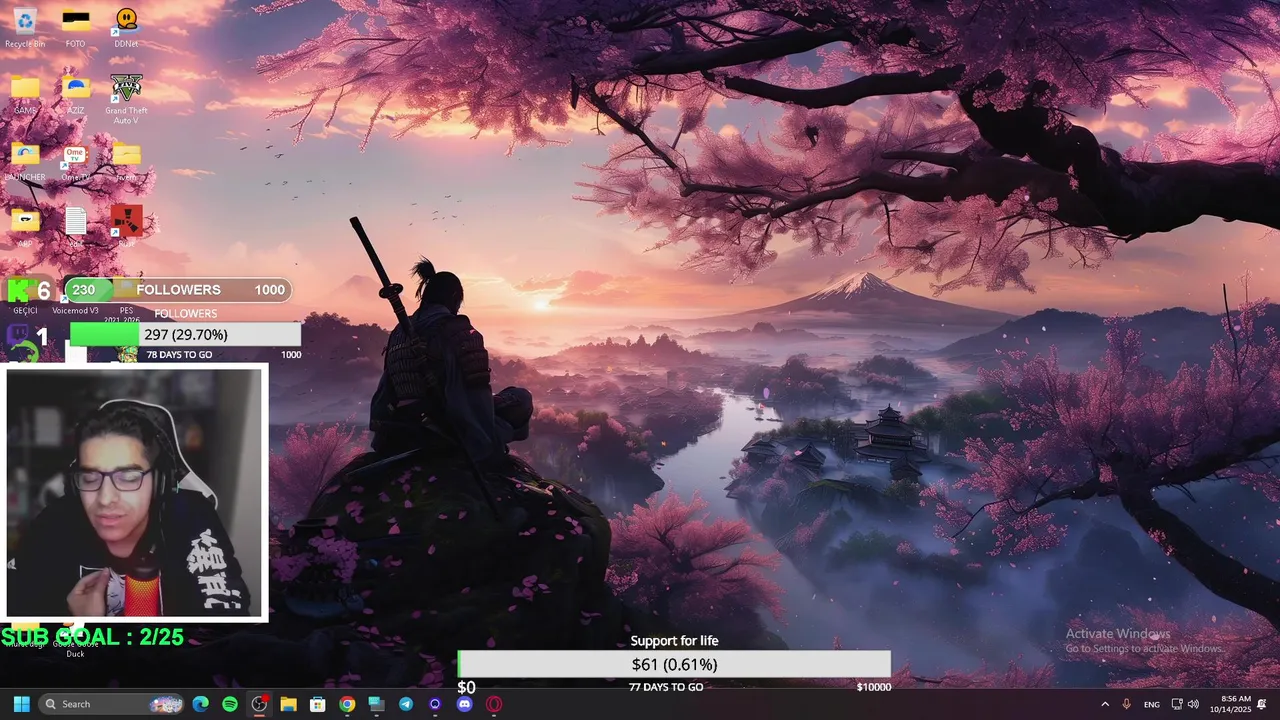Open Microsoft Edge from taskbar
The width and height of the screenshot is (1280, 720).
[x=201, y=704]
